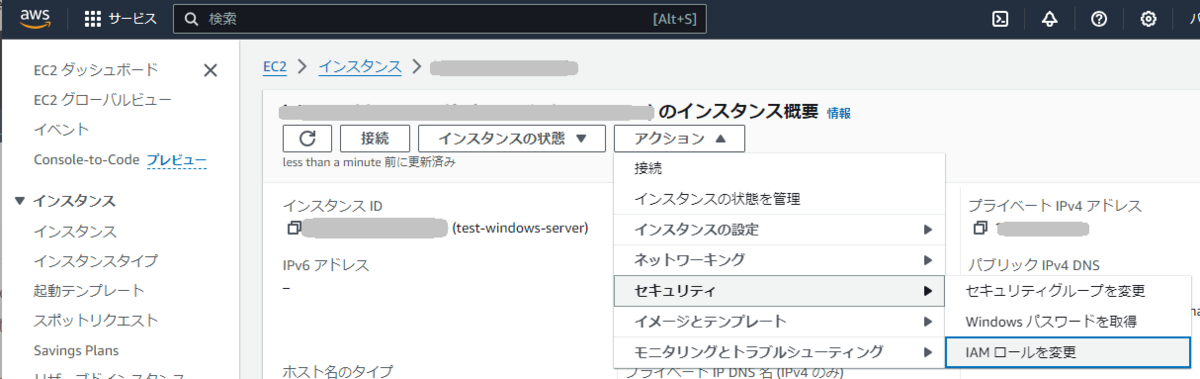
Task: Open スポットリクエスト in sidebar
Action: click(96, 321)
